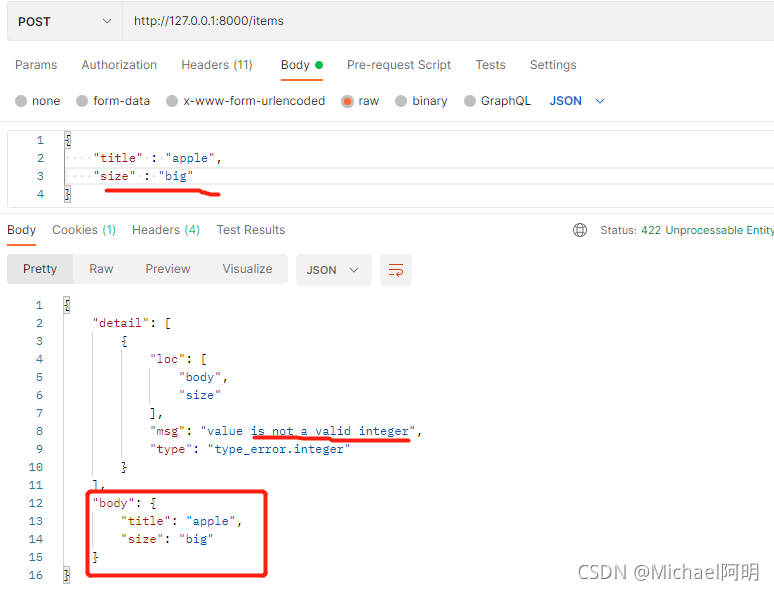Switch to the Authorization tab
Viewport: 774px width, 590px height.
(119, 65)
